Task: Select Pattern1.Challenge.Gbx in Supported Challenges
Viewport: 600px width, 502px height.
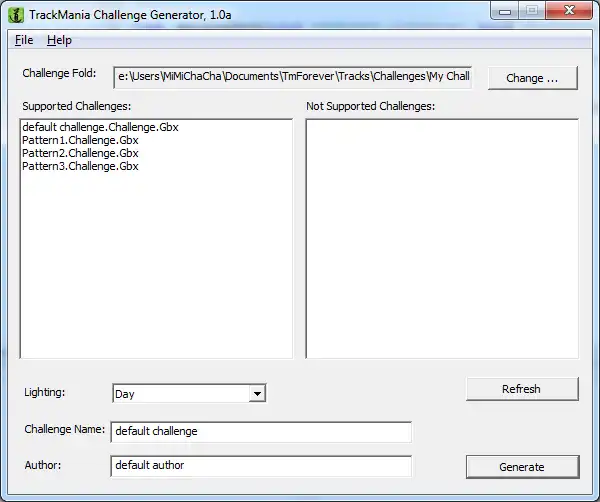Action: 80,140
